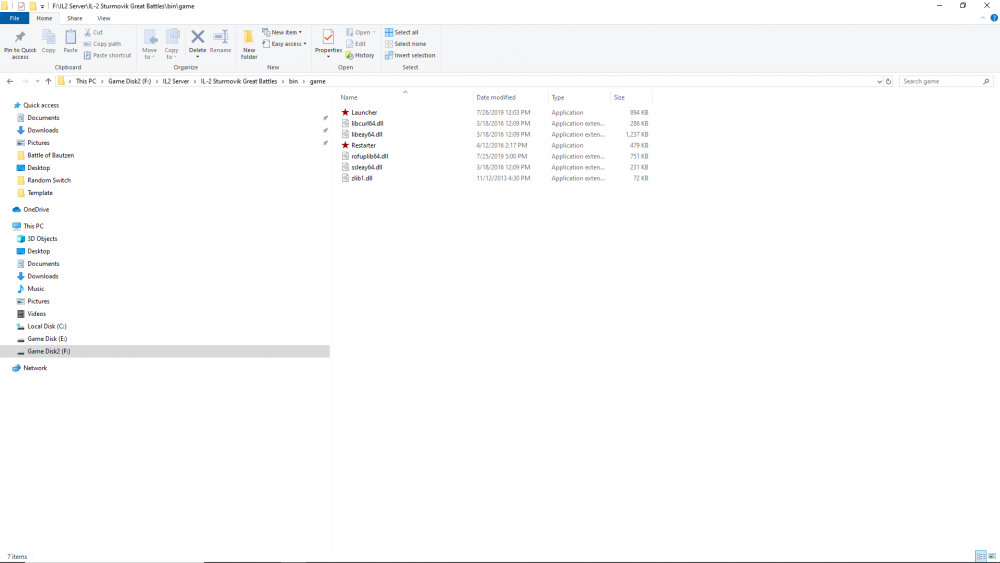The width and height of the screenshot is (1000, 563).
Task: Open recent locations dropdown arrow
Action: (38, 82)
